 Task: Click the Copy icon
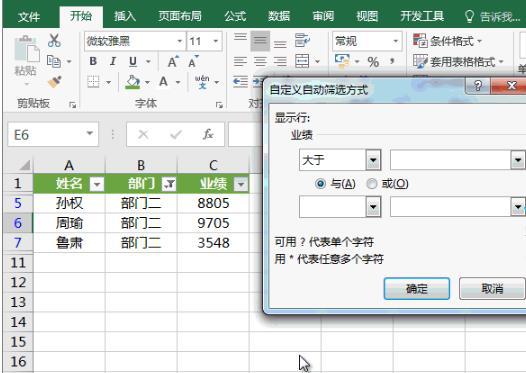click(54, 61)
